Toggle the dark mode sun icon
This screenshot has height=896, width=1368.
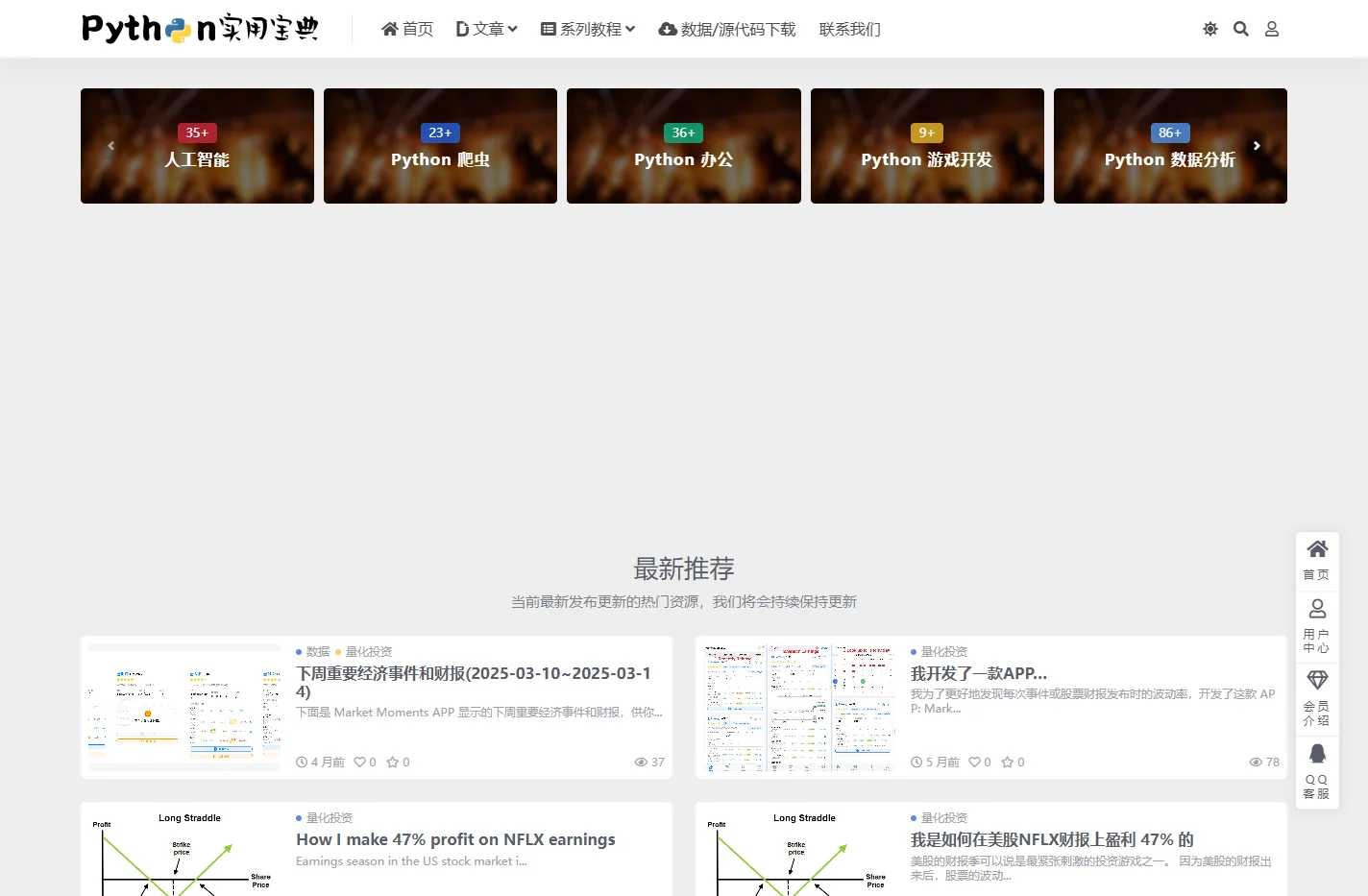coord(1210,29)
